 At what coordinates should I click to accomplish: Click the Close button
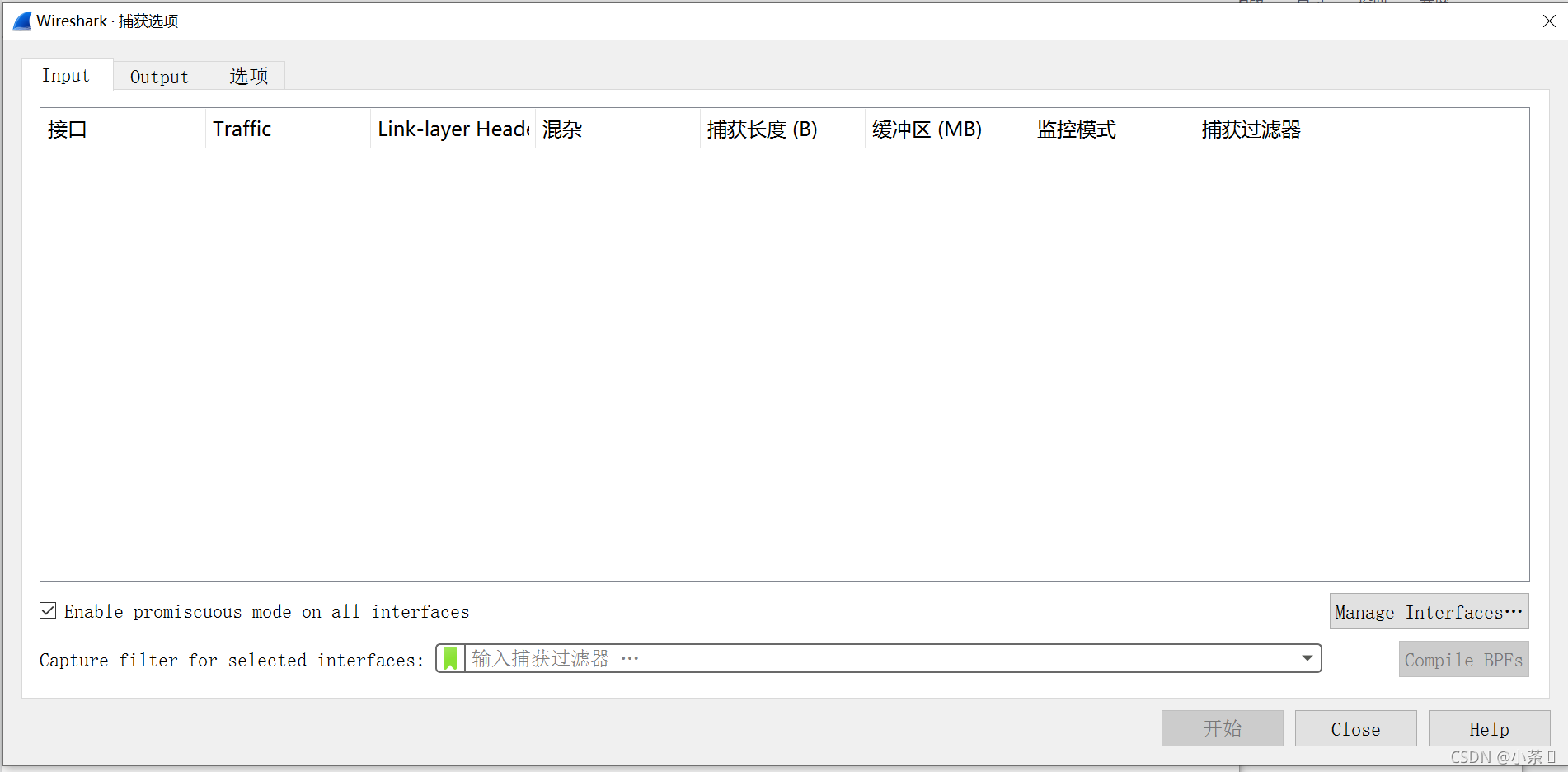pyautogui.click(x=1355, y=728)
